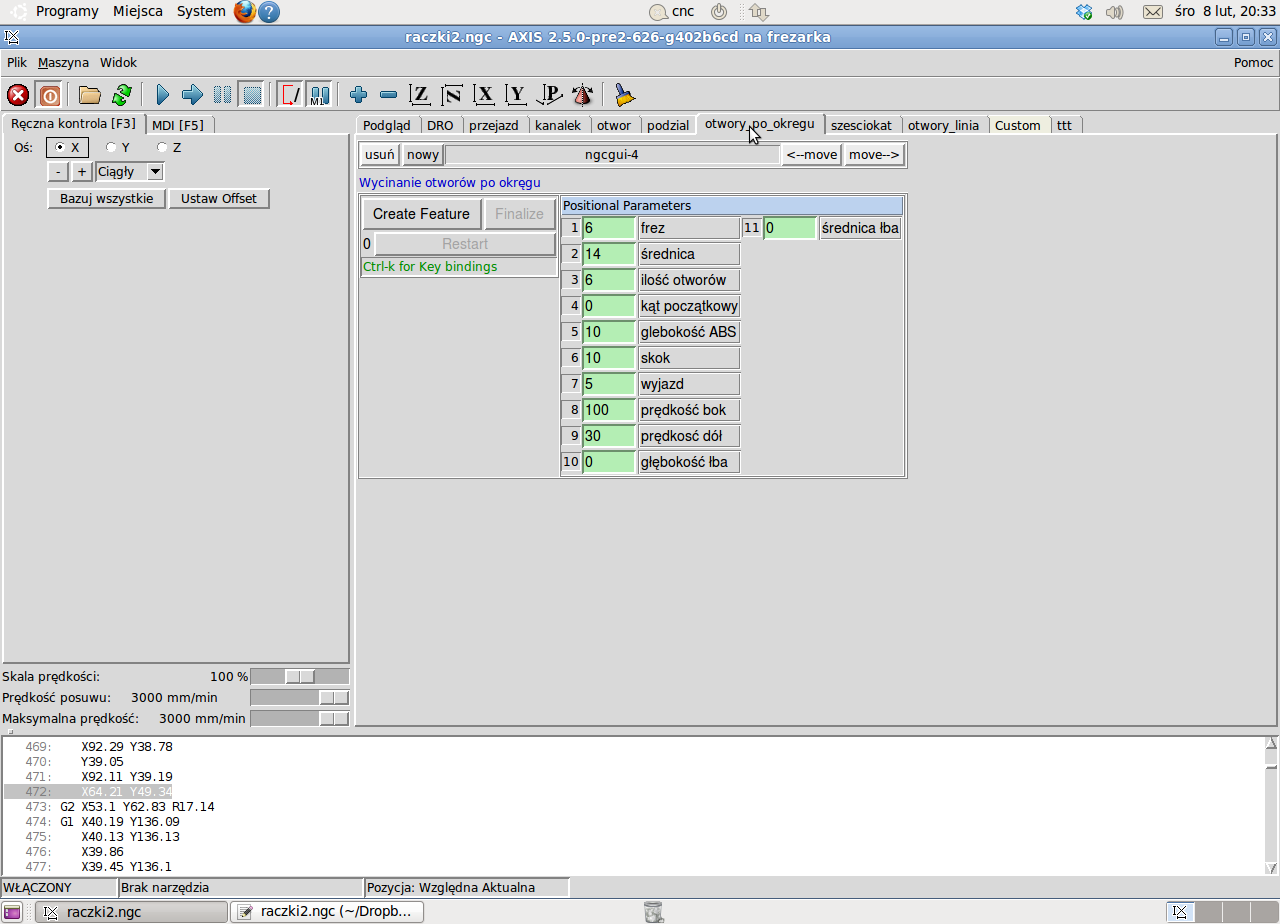Open the Widok menu
1280x924 pixels.
(x=118, y=62)
